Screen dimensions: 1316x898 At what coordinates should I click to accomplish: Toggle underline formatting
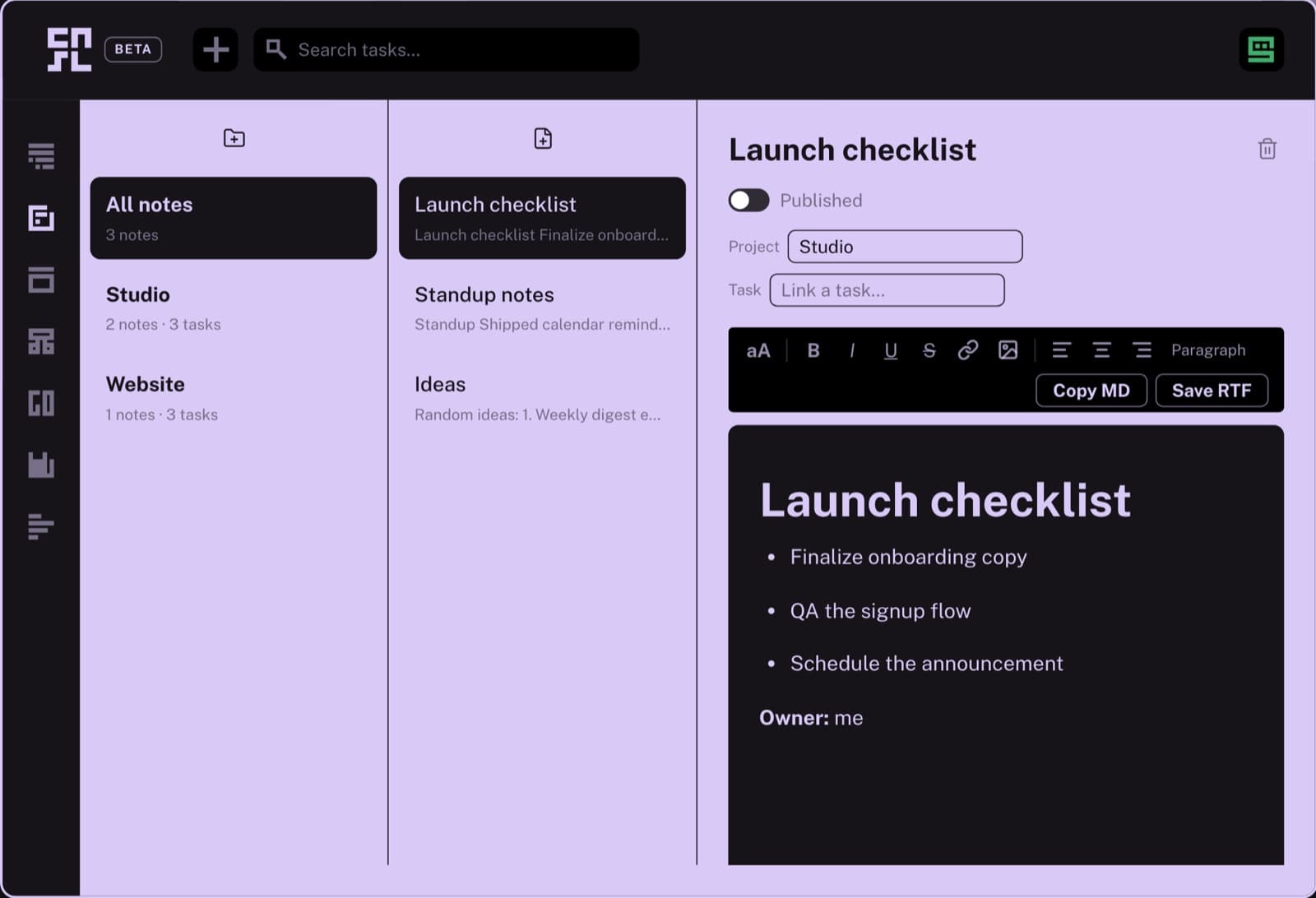(890, 350)
